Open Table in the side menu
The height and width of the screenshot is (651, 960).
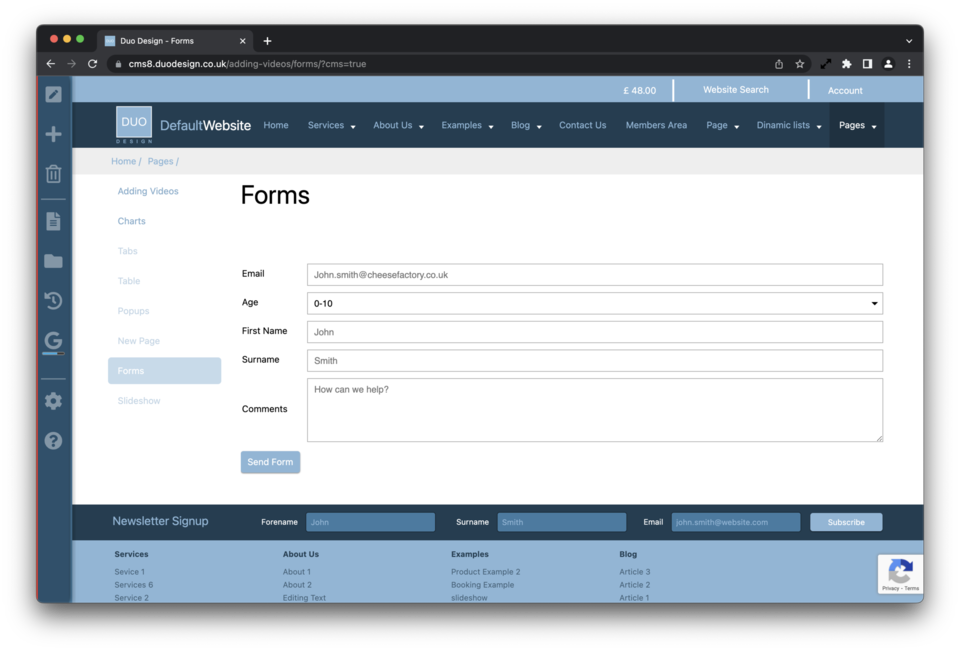pos(129,281)
